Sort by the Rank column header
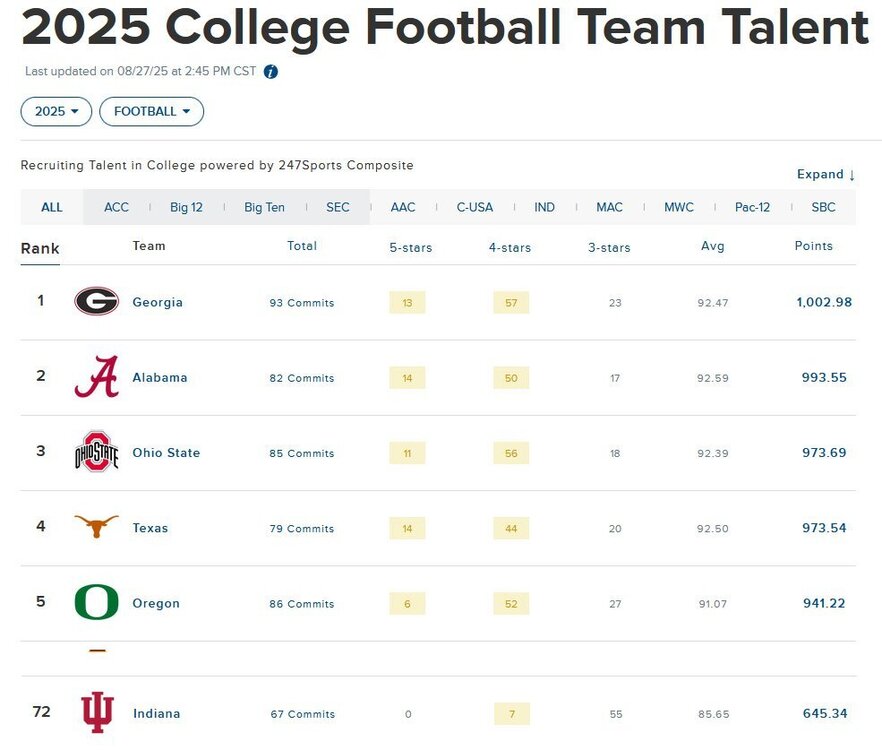Image resolution: width=882 pixels, height=750 pixels. [x=40, y=249]
